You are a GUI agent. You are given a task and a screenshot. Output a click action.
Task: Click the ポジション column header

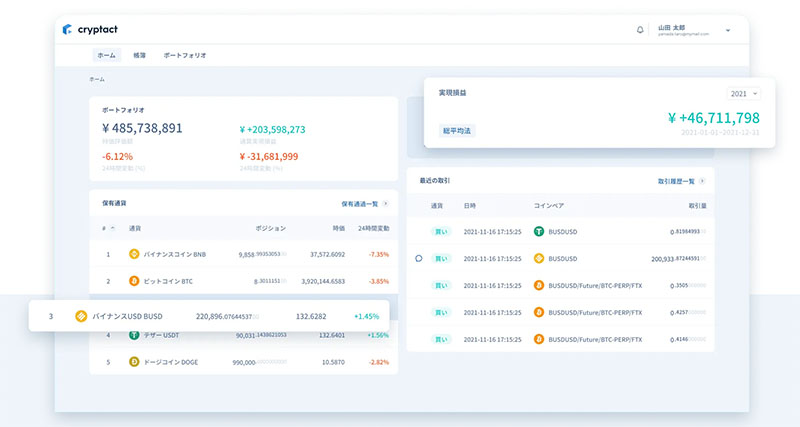tap(271, 229)
